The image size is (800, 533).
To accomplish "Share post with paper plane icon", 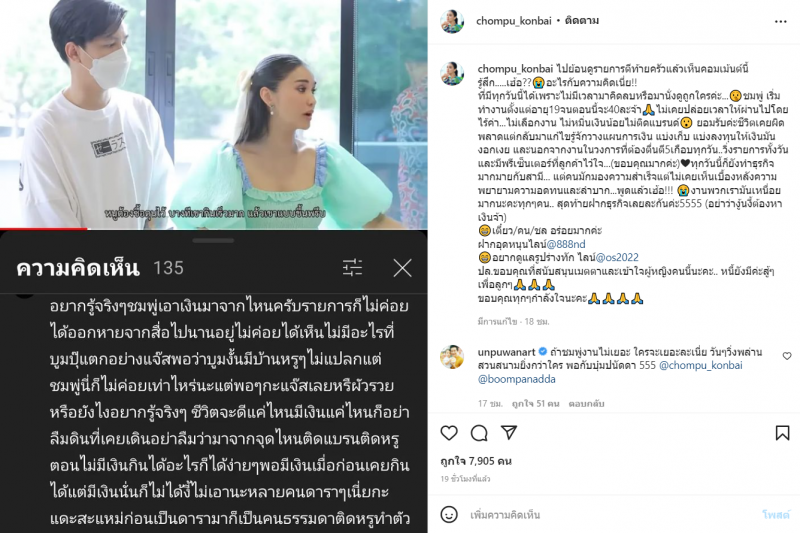I will [x=509, y=433].
